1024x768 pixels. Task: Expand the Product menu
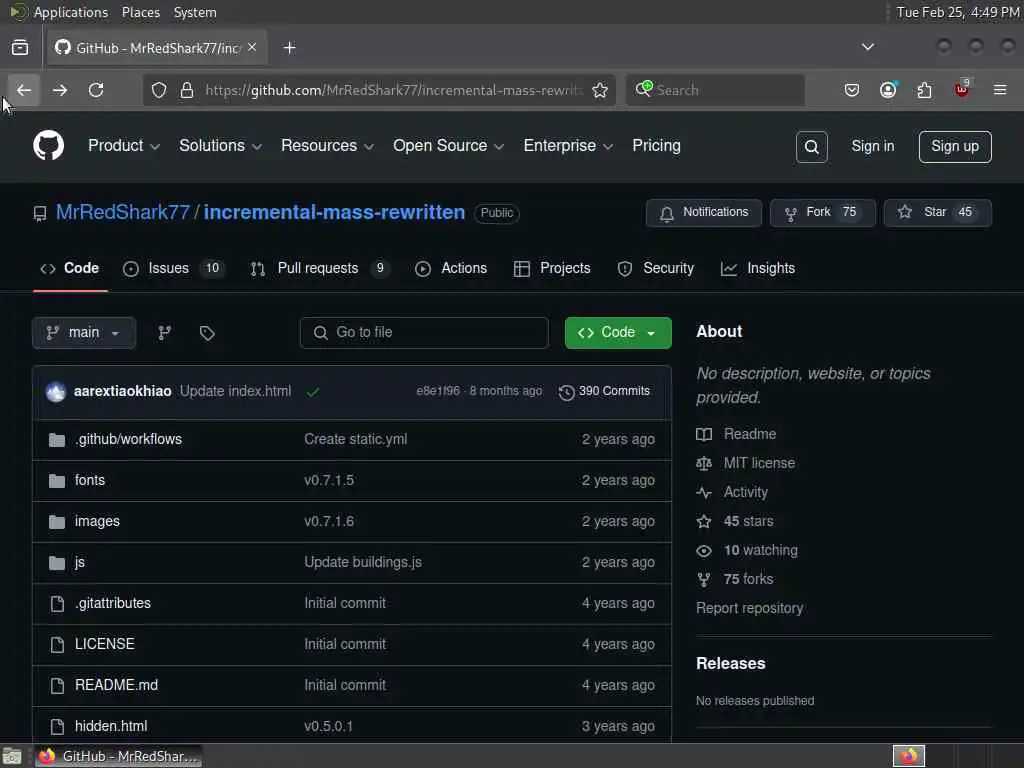coord(124,146)
